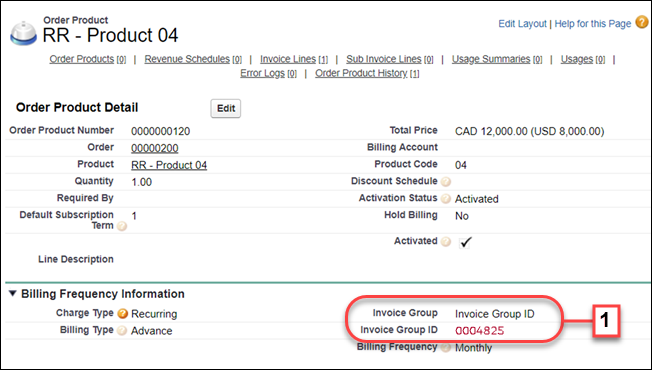Image resolution: width=652 pixels, height=370 pixels.
Task: Collapse the Billing Frequency Information section
Action: pyautogui.click(x=13, y=294)
